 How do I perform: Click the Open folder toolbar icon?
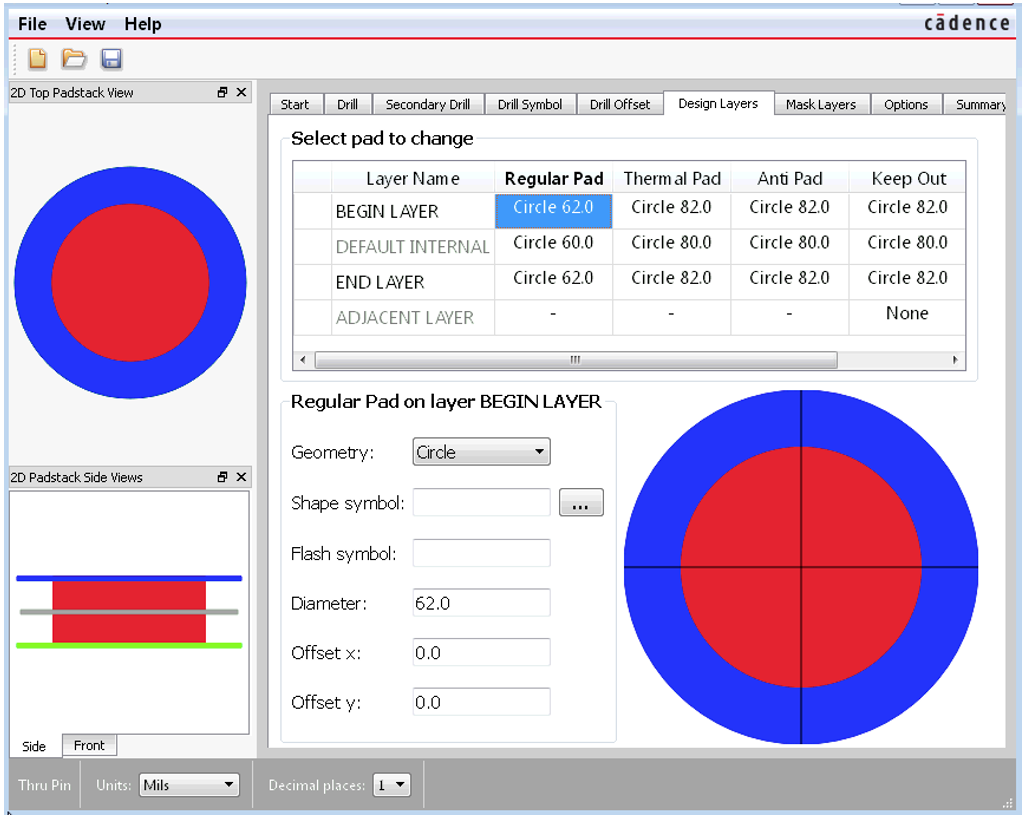74,59
